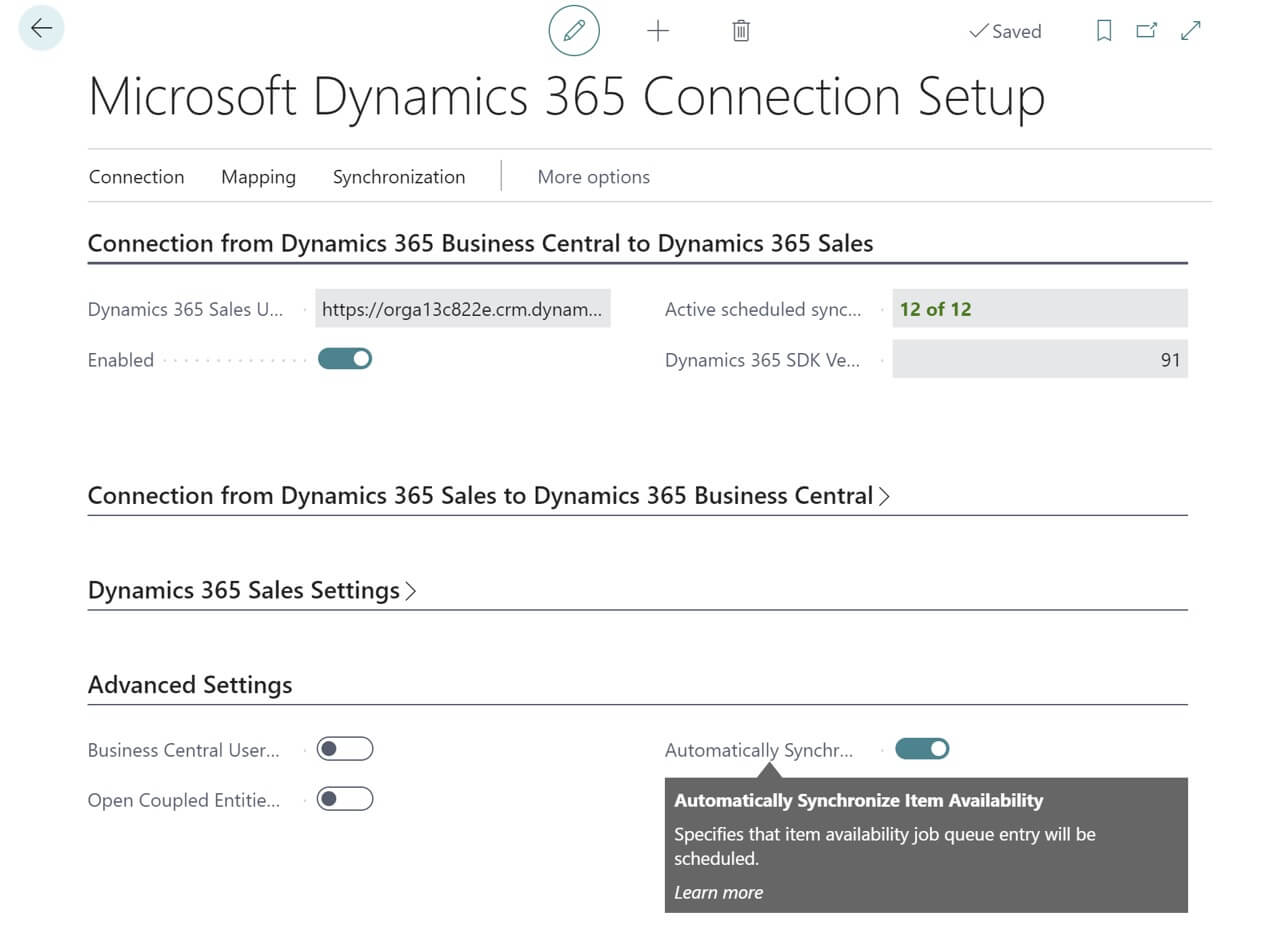1285x939 pixels.
Task: Turn off Automatically Synchronize Item Availability
Action: (x=922, y=748)
